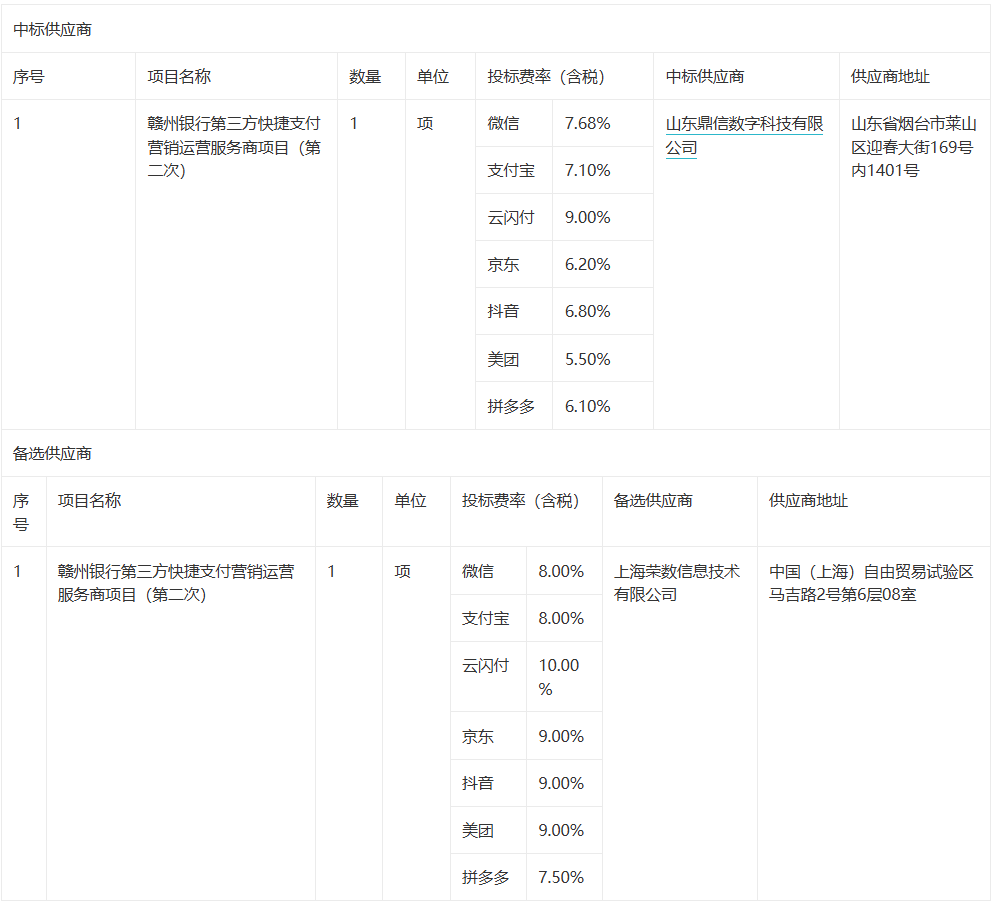Open the 山东鼎信数字科技有限公司 link
This screenshot has height=904, width=994.
click(x=744, y=136)
